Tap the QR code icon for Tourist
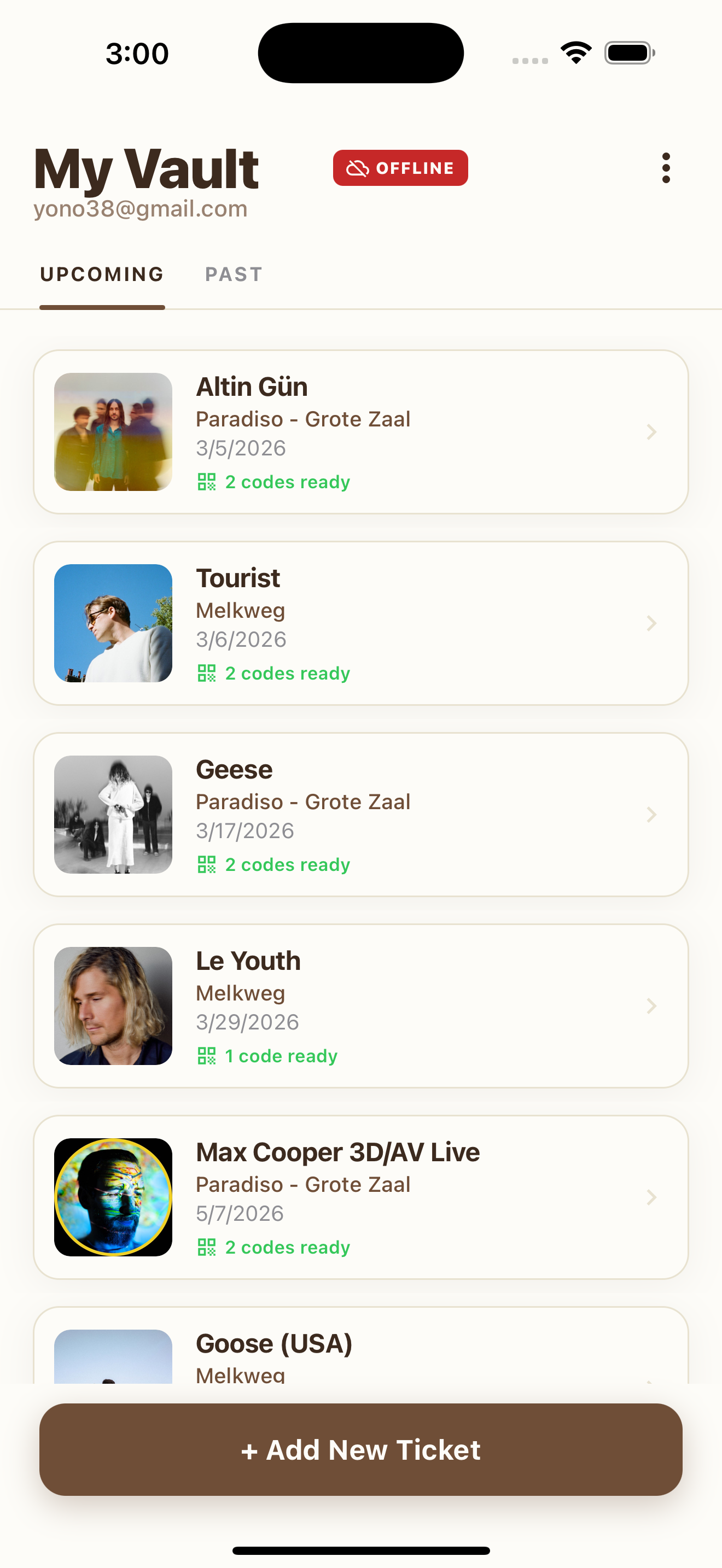 point(206,673)
